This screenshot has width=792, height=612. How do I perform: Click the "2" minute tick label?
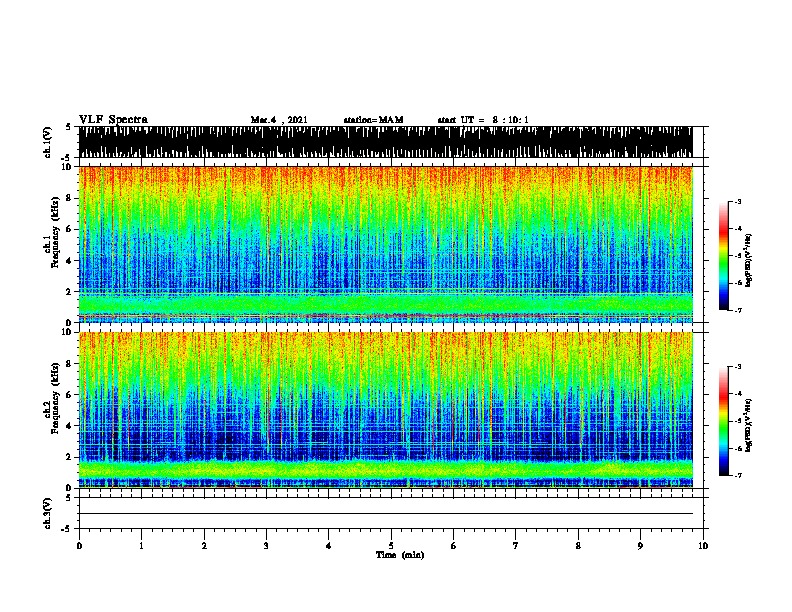[204, 546]
